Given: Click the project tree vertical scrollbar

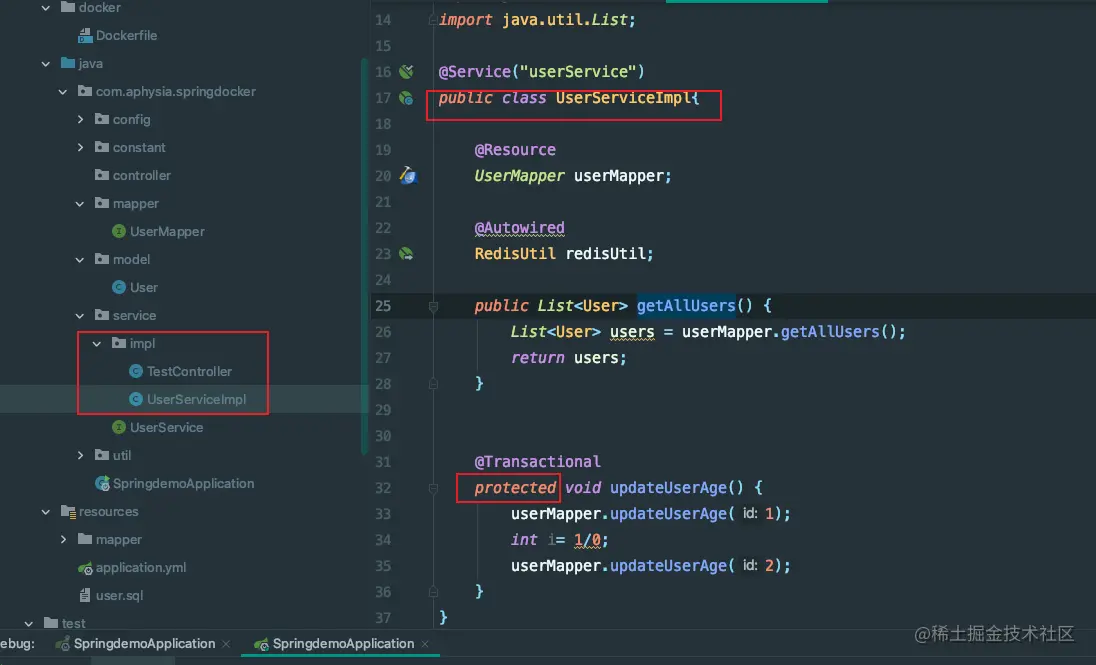Looking at the screenshot, I should click(363, 255).
